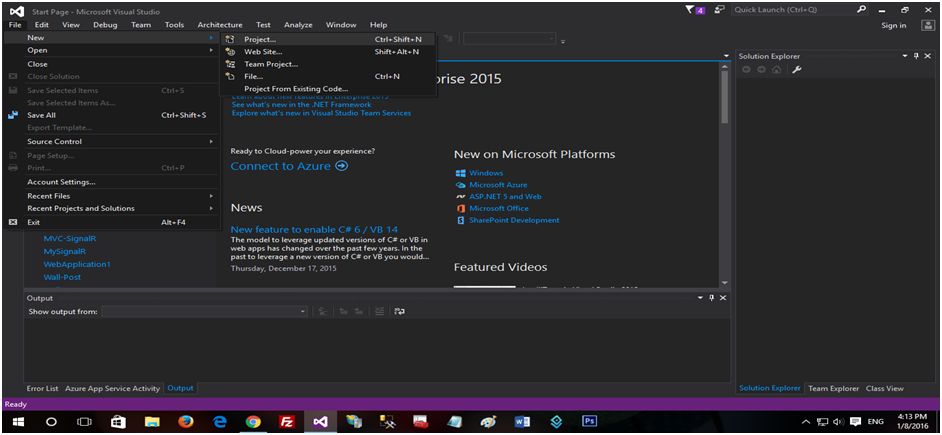Viewport: 942px width, 435px height.
Task: Switch to the Error List tab
Action: click(x=43, y=388)
